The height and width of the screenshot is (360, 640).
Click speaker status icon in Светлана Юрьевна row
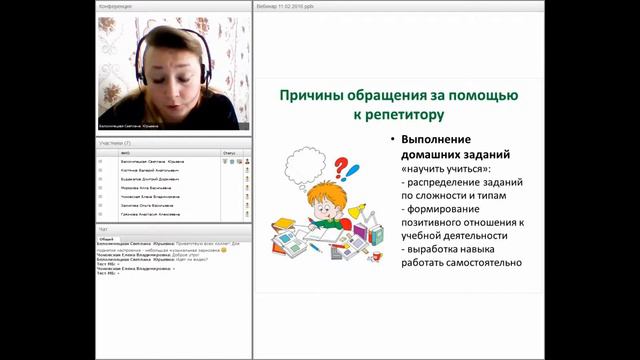[232, 162]
